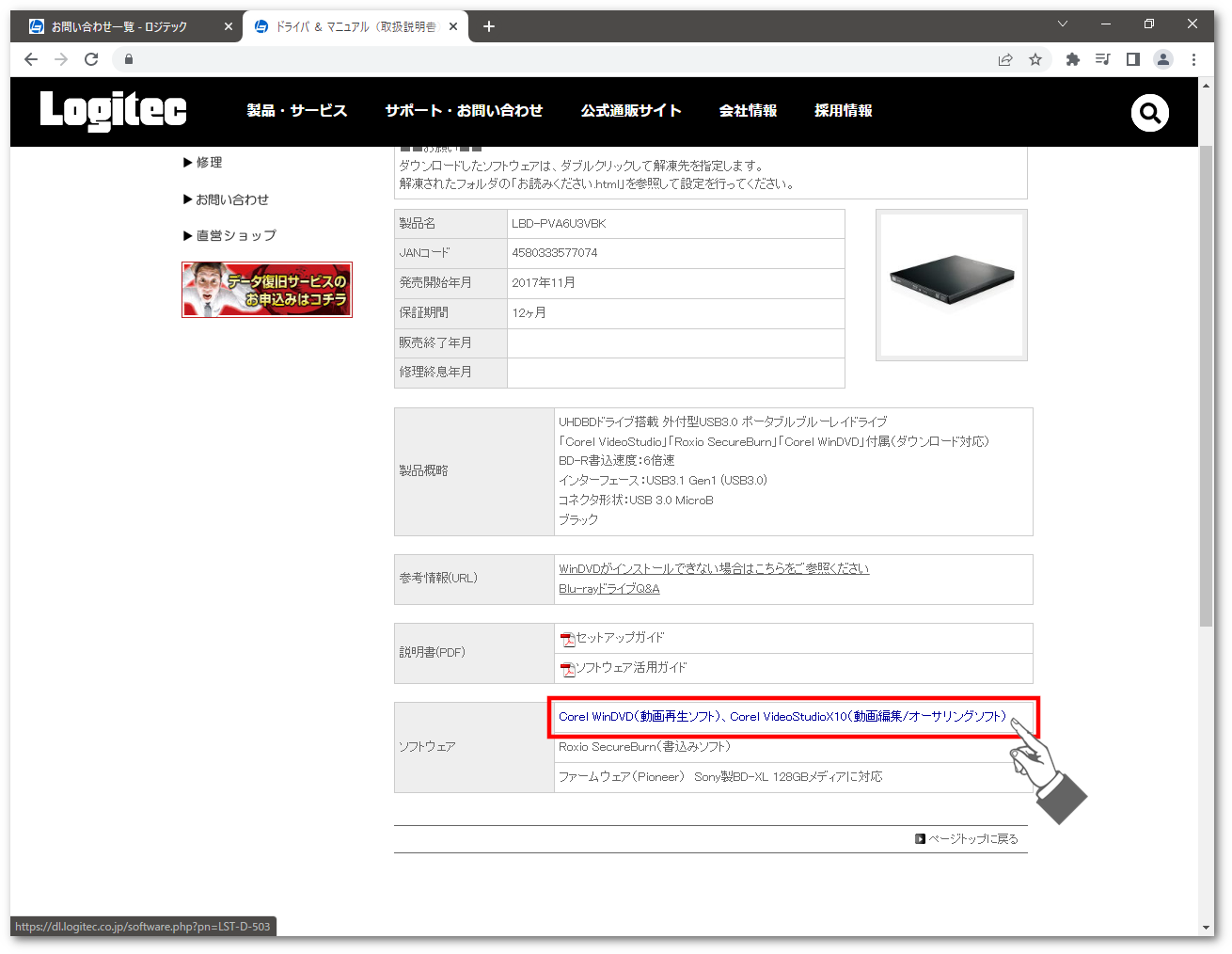Click the vertical scrollbar thumb

pyautogui.click(x=1207, y=386)
